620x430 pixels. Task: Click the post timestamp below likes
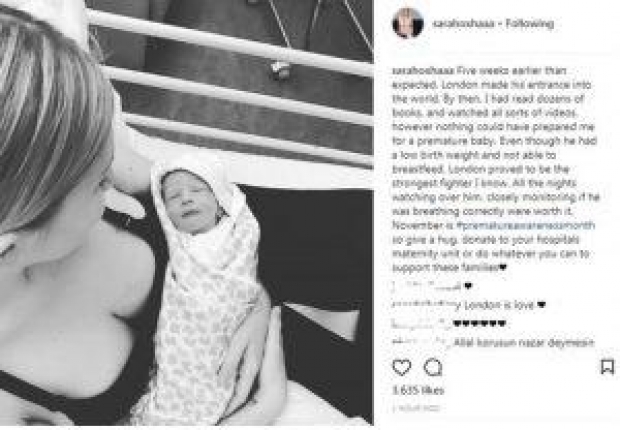click(416, 408)
